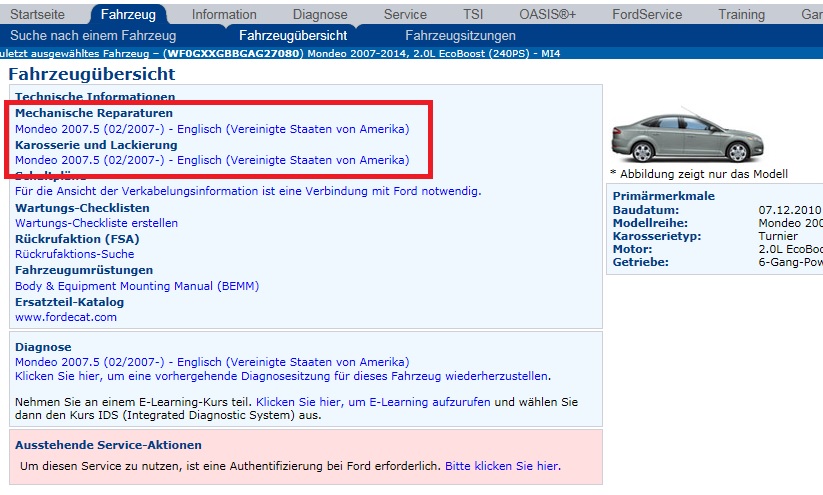Open the Diagnose tab
823x495 pixels.
(320, 14)
